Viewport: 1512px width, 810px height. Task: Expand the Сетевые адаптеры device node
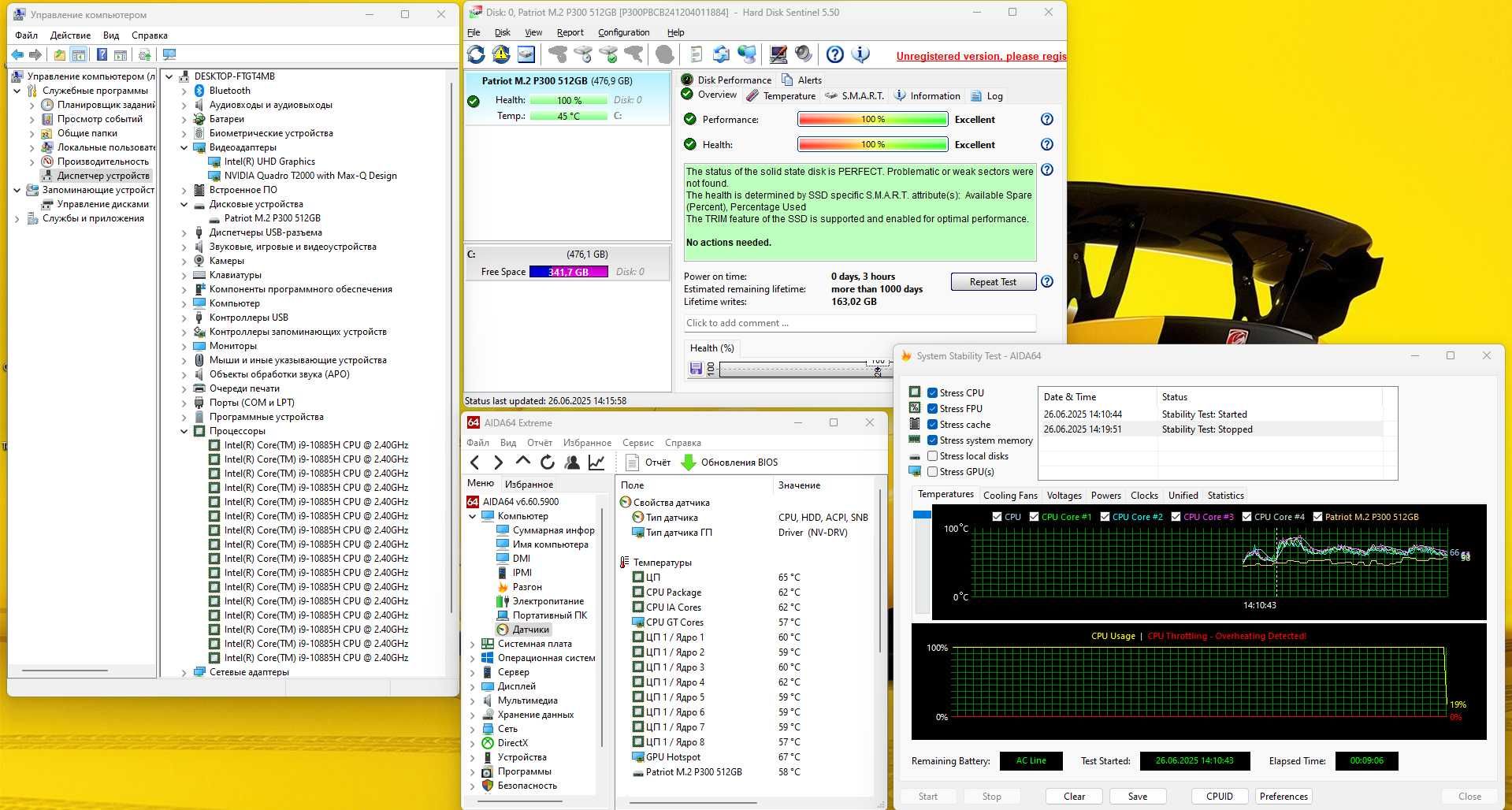[x=184, y=672]
